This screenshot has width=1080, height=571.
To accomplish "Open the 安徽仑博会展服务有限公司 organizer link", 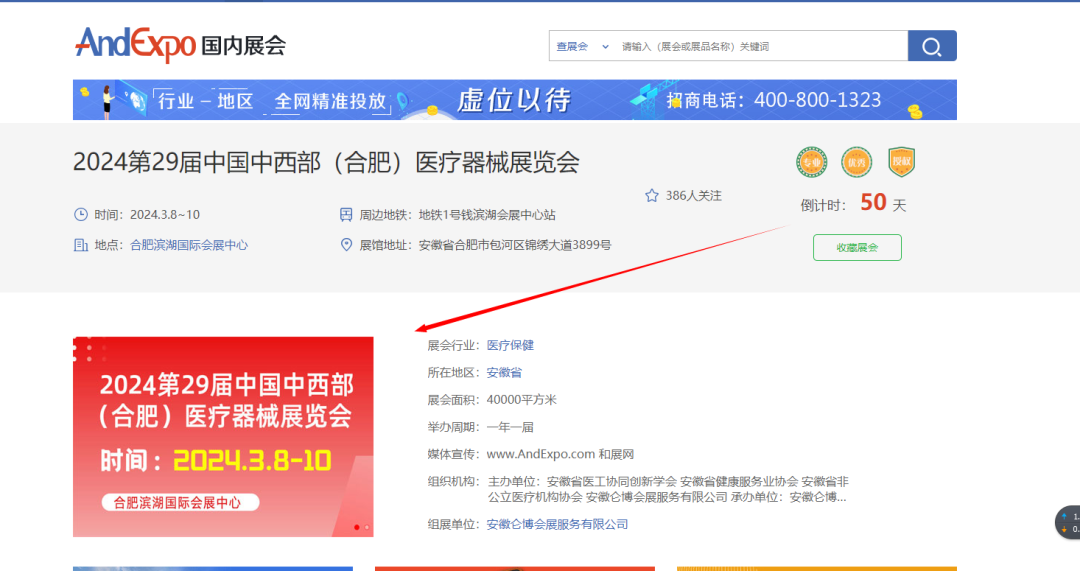I will point(557,524).
